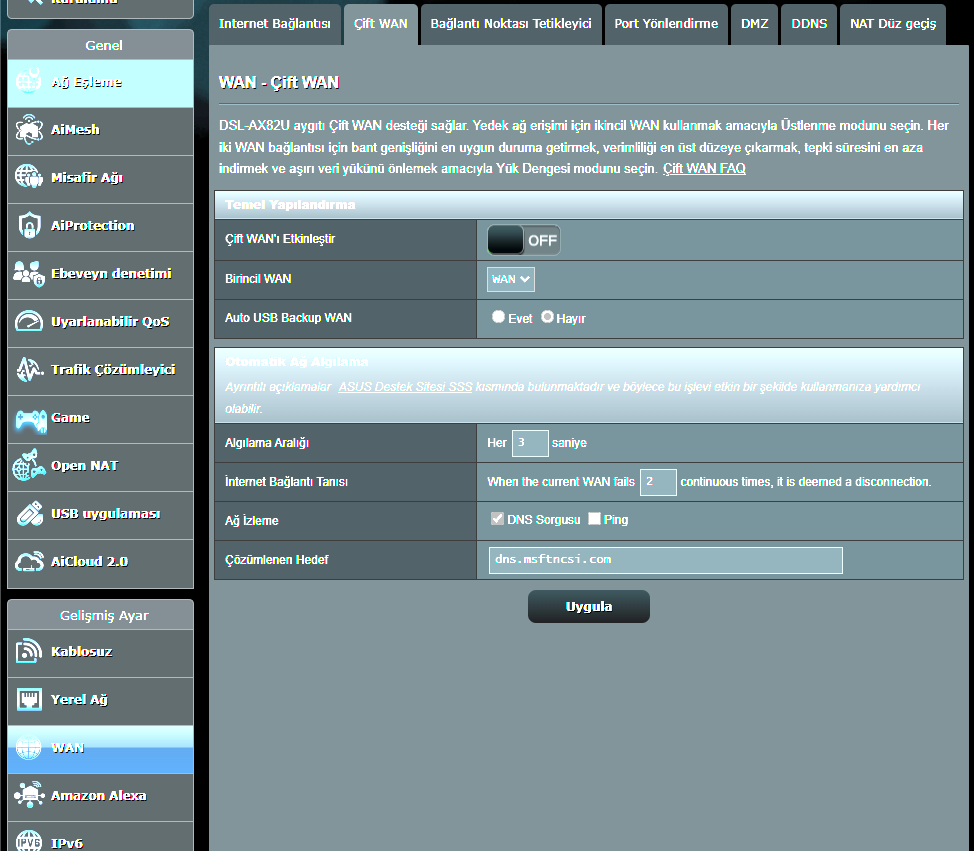Select the Ebeveyn denetimi menu label

(x=111, y=273)
